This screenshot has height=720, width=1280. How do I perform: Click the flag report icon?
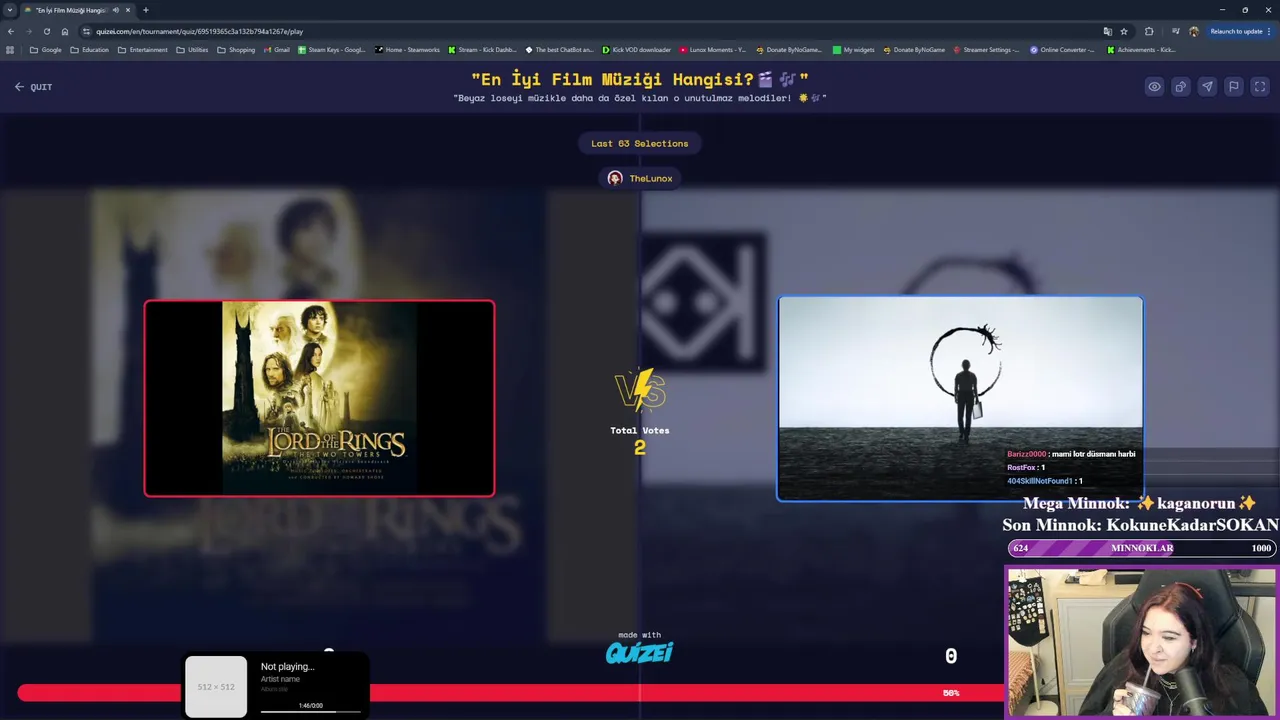coord(1234,87)
